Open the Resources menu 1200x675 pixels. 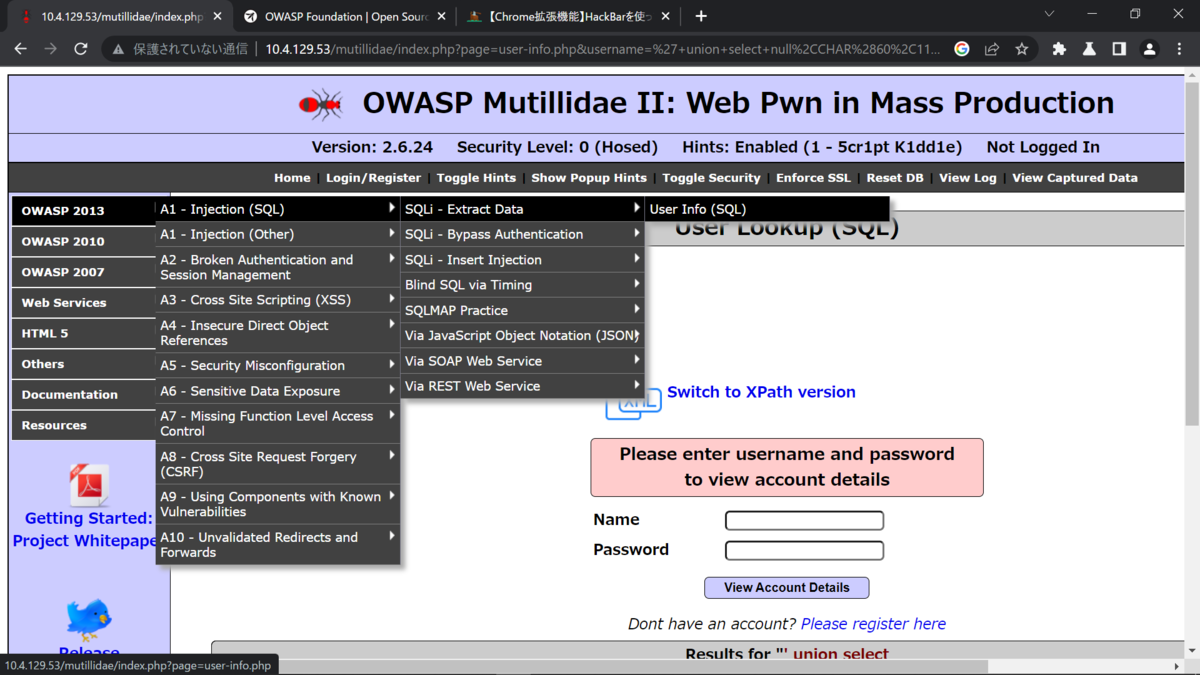(84, 425)
